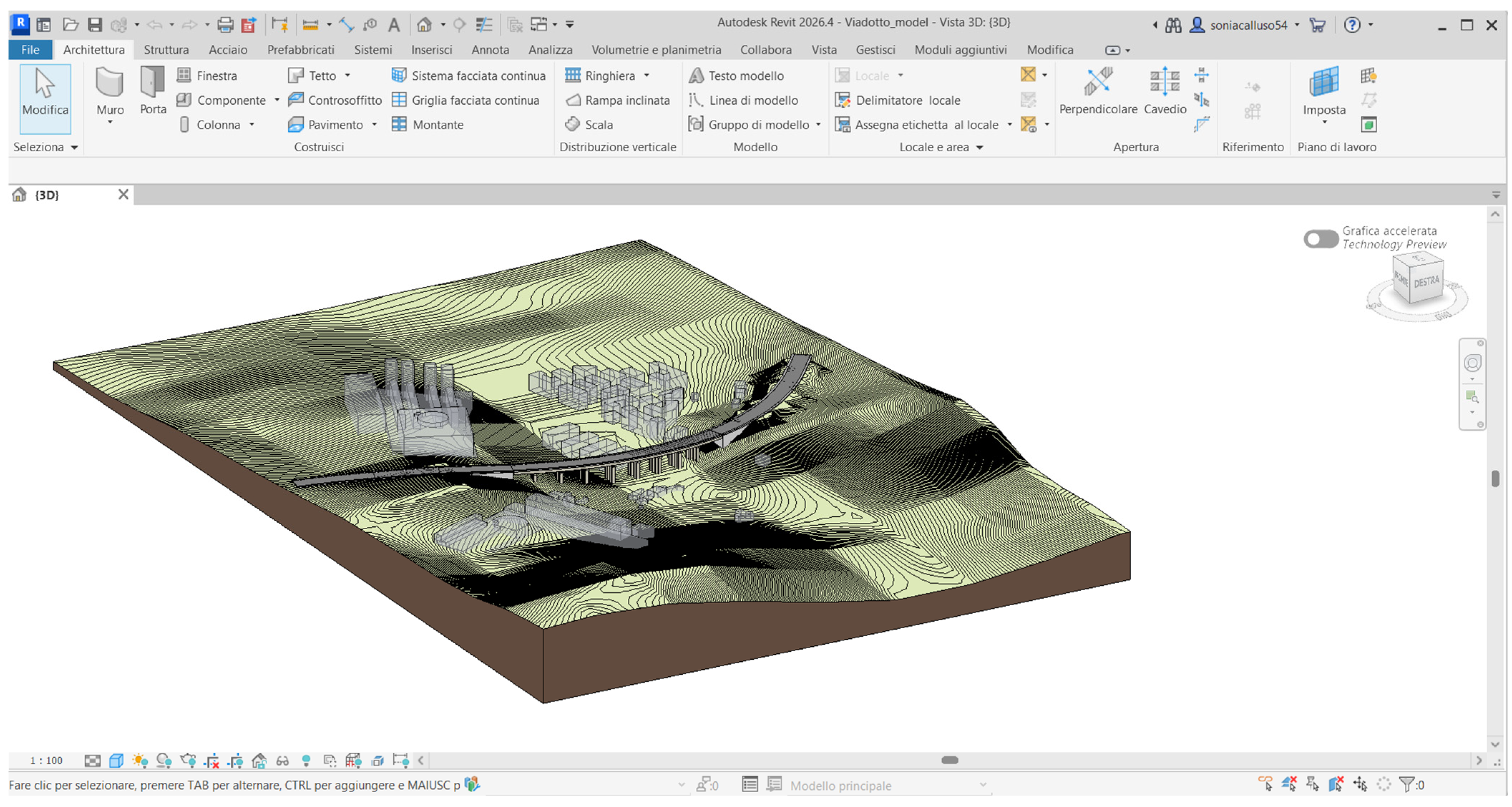Click the Sistema facciata continua icon
Screen dimensions: 1512x807
point(399,75)
